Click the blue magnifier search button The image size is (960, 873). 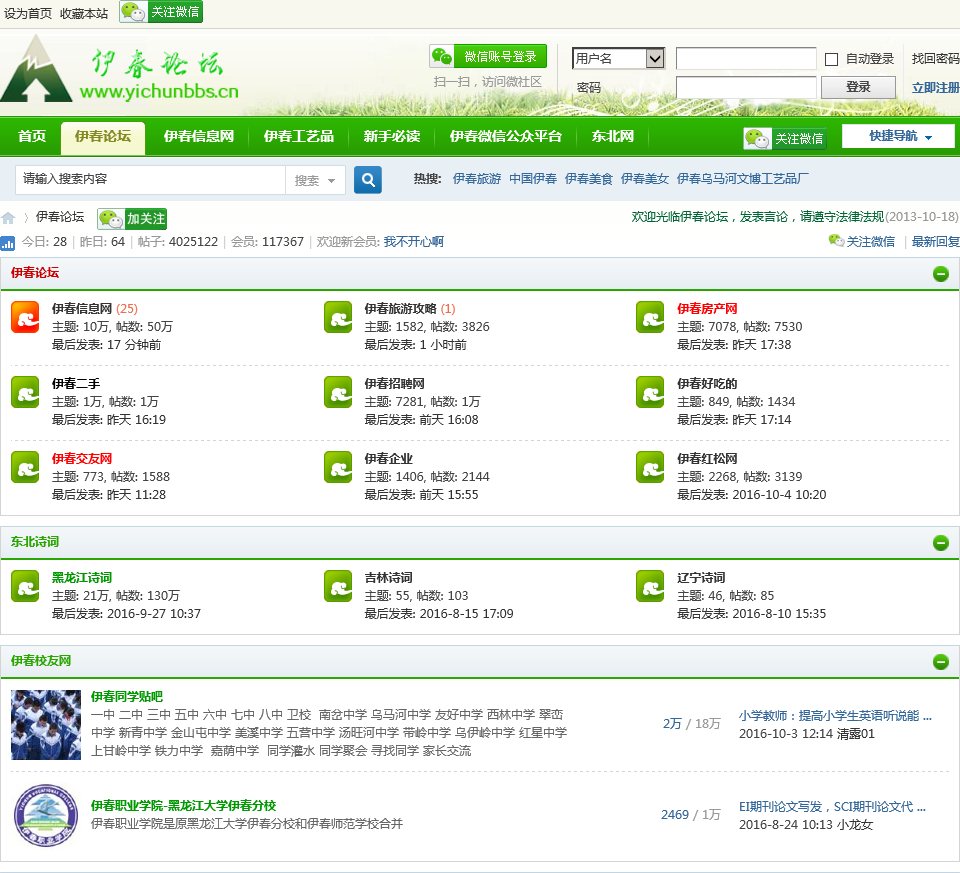368,180
